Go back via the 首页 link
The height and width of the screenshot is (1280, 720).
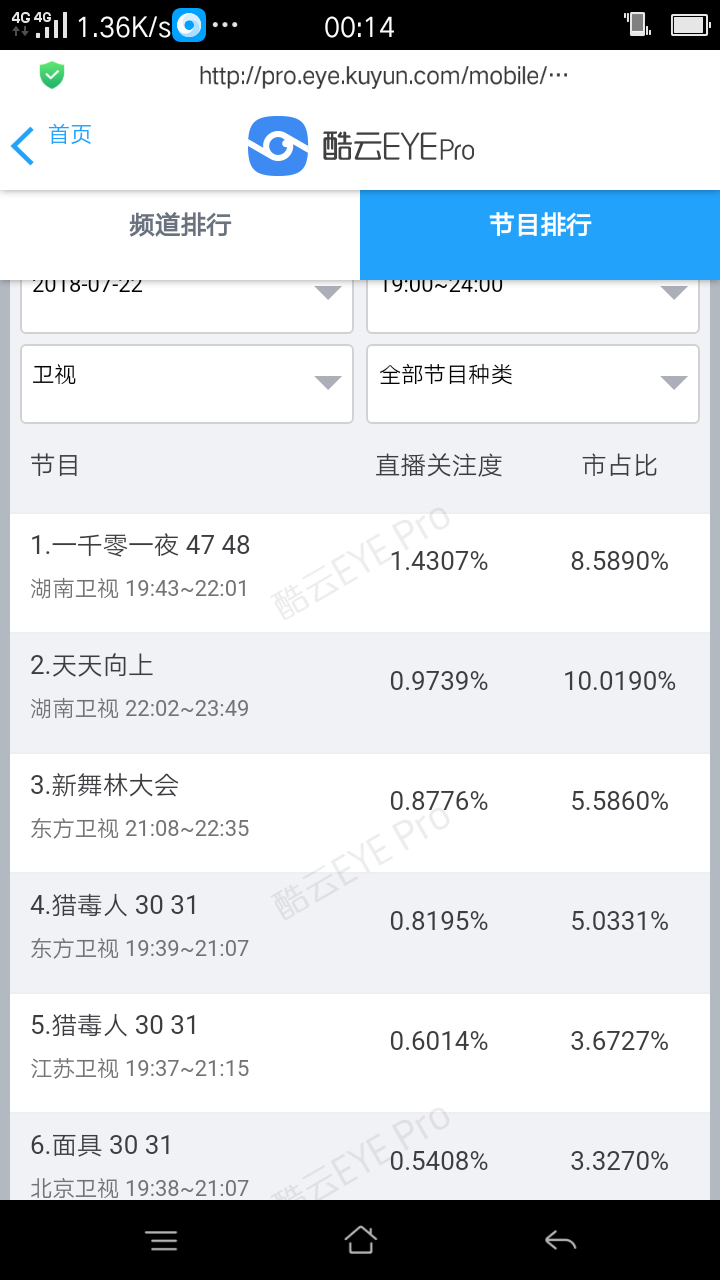click(70, 135)
